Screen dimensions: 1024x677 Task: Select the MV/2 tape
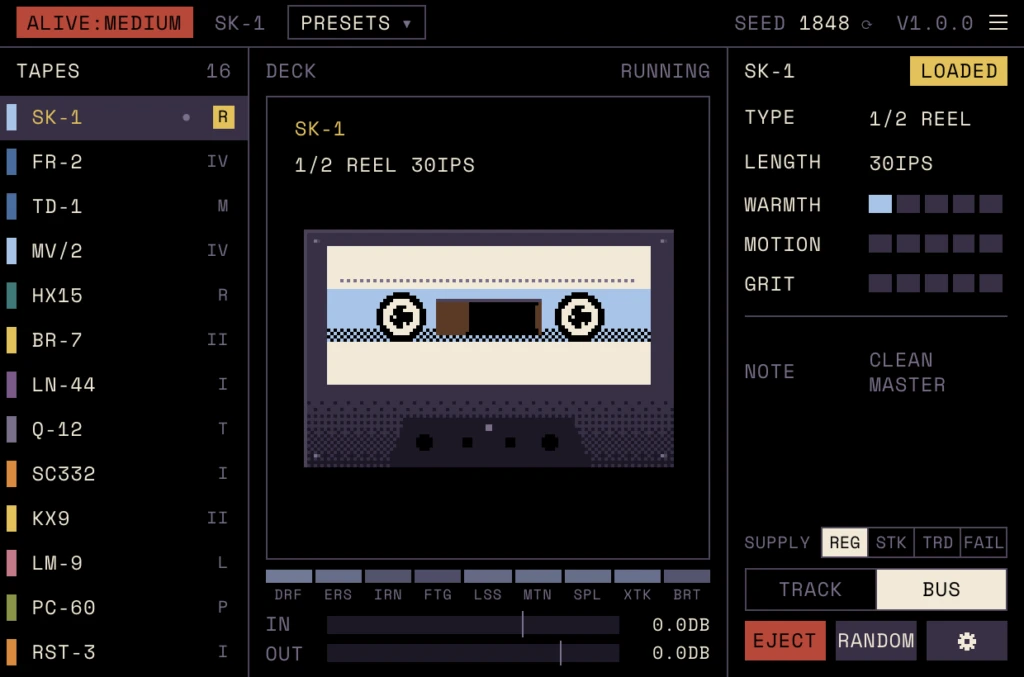pyautogui.click(x=124, y=251)
